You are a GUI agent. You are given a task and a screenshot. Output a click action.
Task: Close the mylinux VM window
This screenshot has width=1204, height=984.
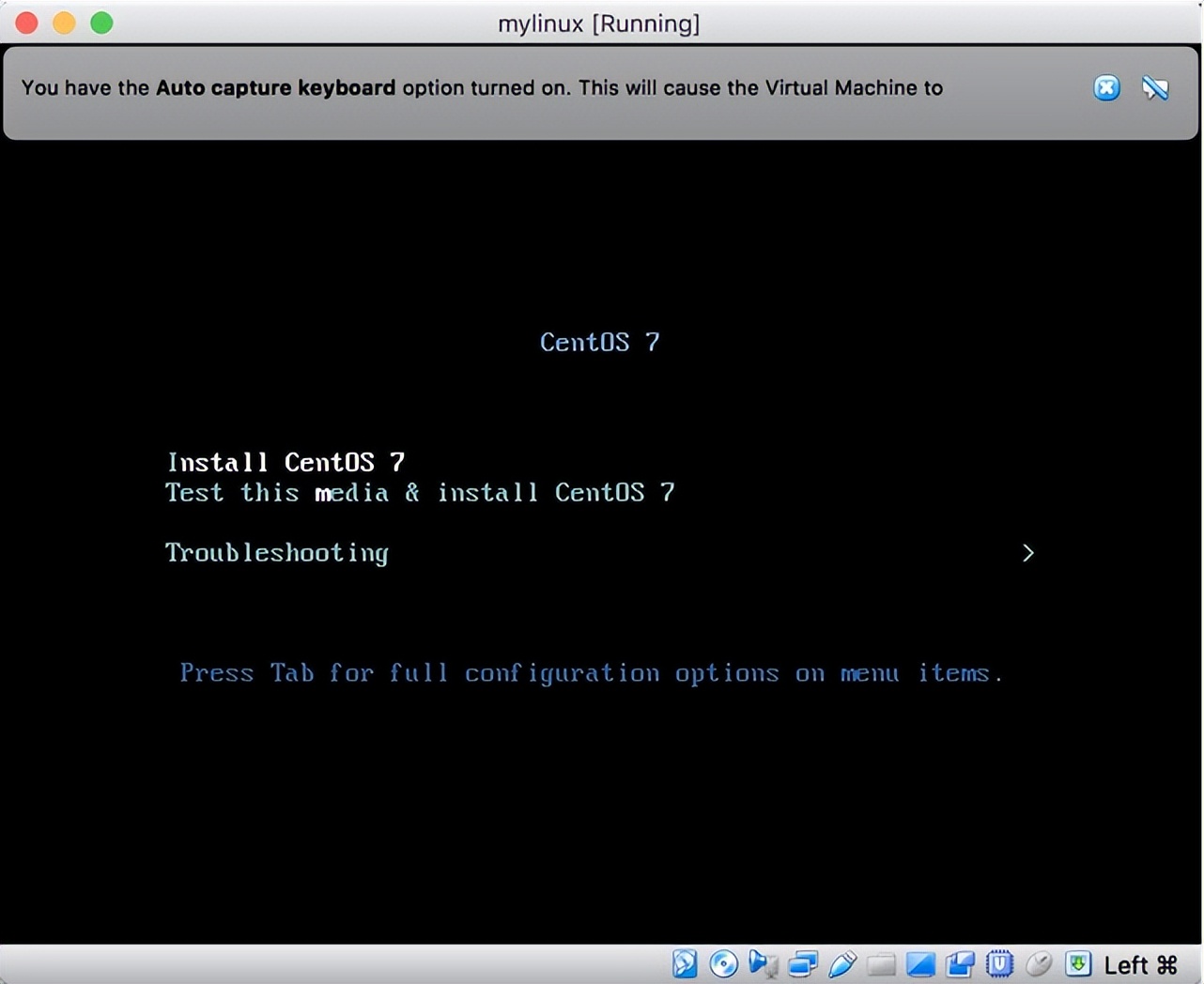[x=27, y=23]
